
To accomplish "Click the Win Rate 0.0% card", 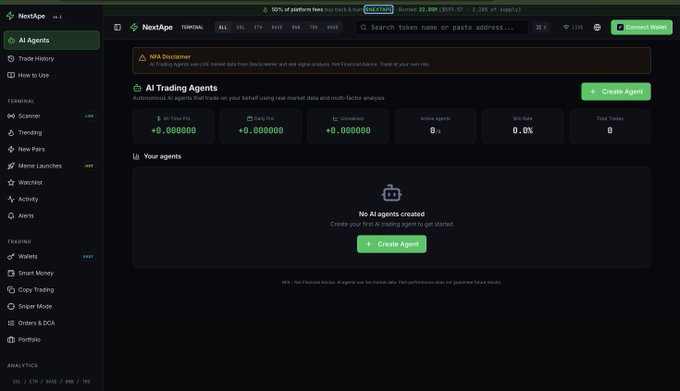I will click(x=523, y=126).
